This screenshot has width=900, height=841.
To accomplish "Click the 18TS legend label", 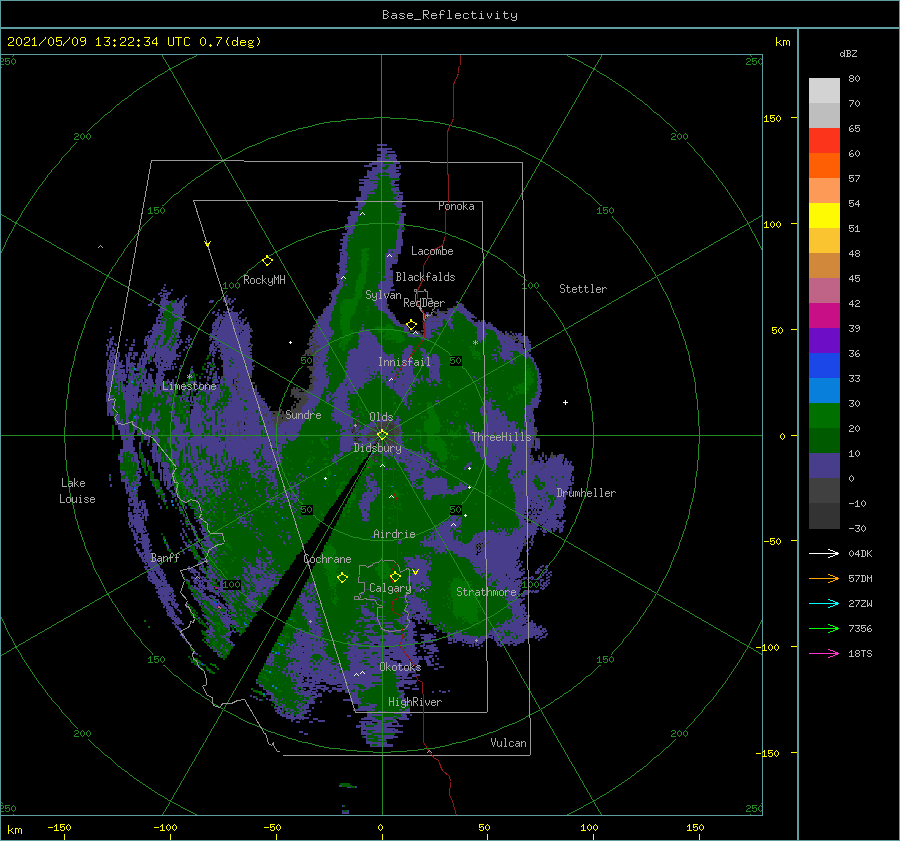I will (860, 653).
